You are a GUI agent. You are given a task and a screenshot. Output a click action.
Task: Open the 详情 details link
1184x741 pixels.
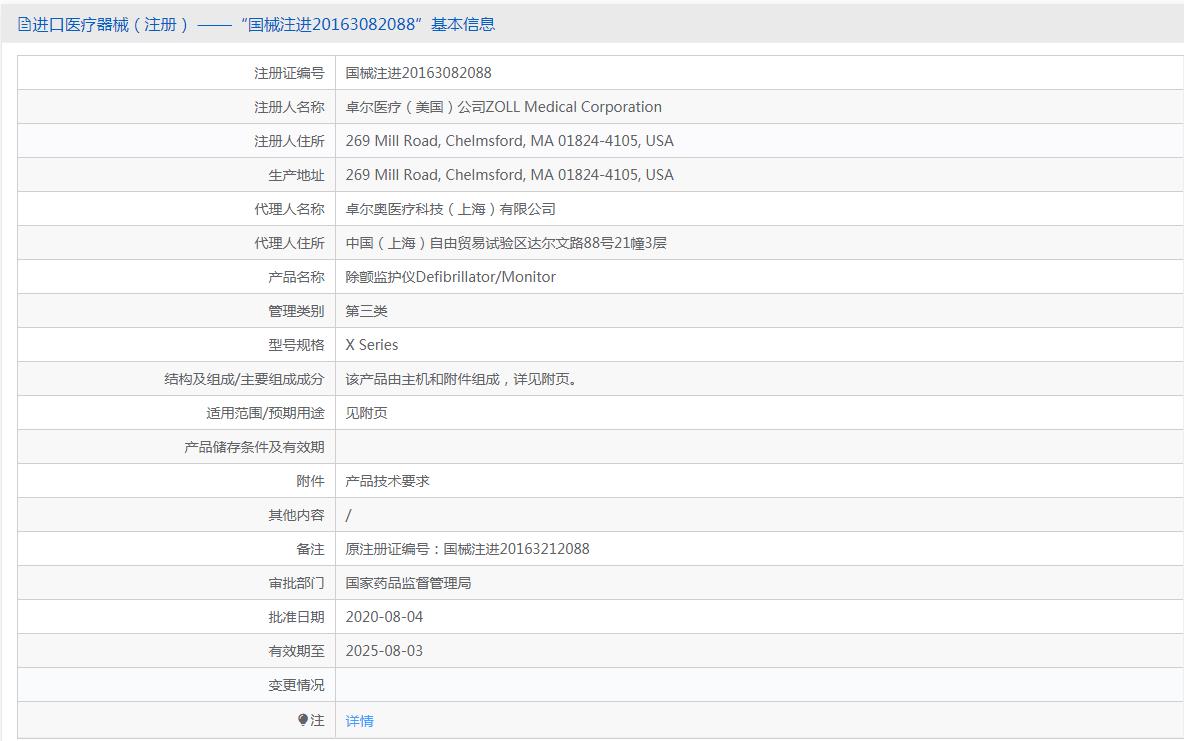click(x=359, y=721)
